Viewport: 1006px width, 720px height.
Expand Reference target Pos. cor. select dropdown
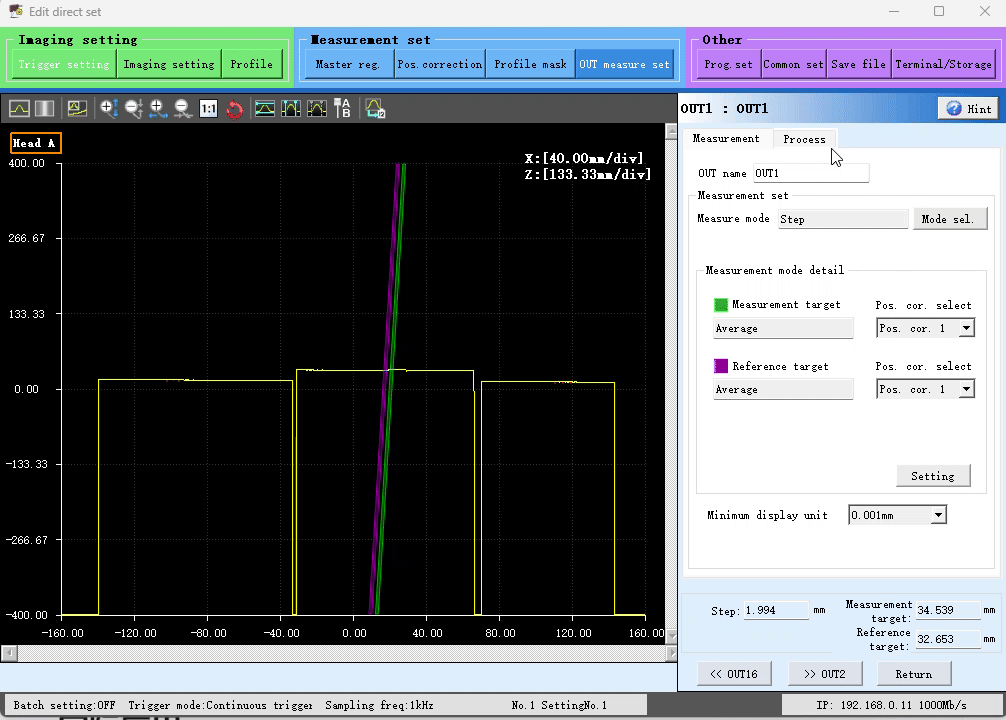[966, 389]
